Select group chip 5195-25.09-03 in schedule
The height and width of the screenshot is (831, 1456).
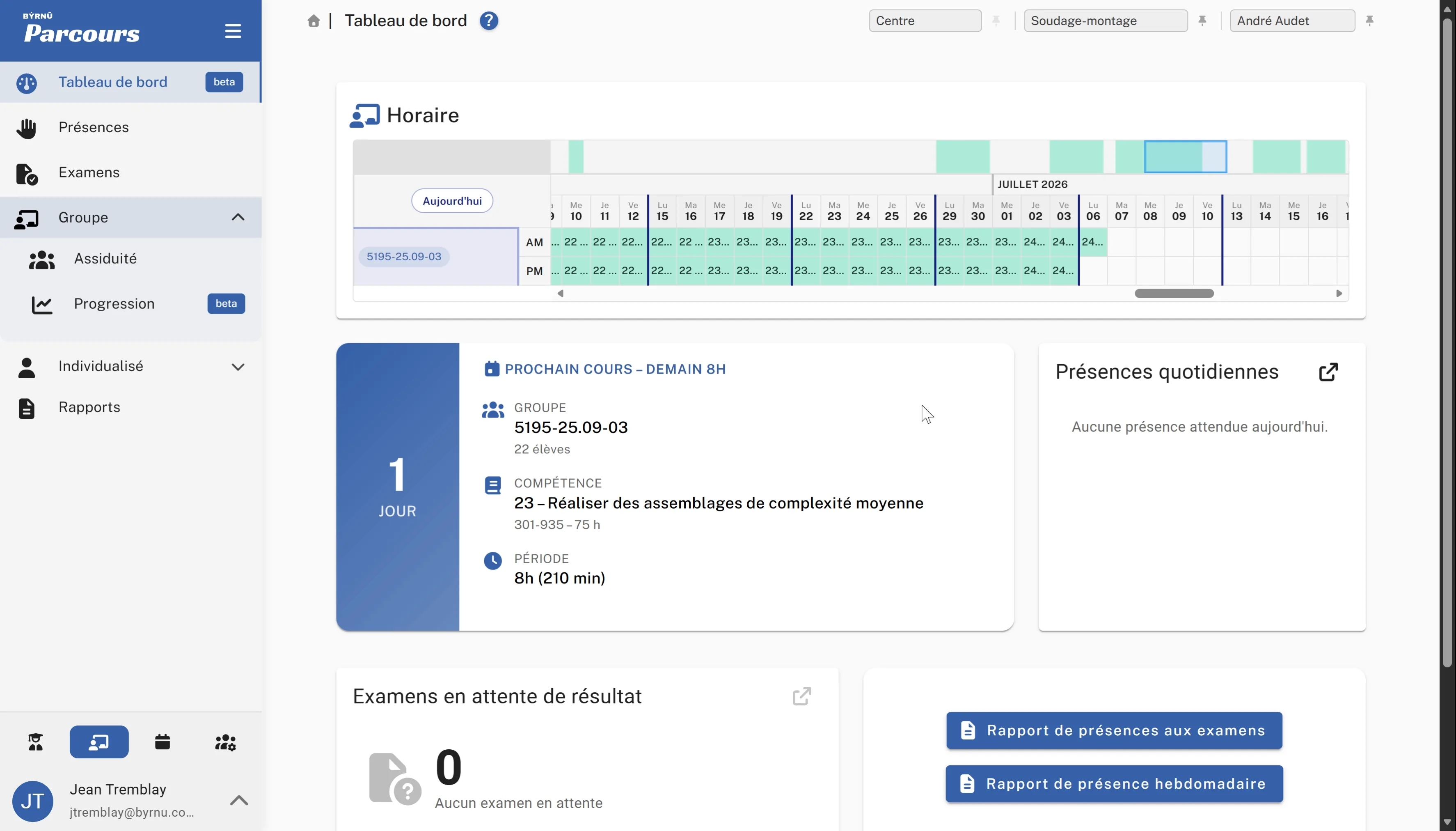point(404,257)
